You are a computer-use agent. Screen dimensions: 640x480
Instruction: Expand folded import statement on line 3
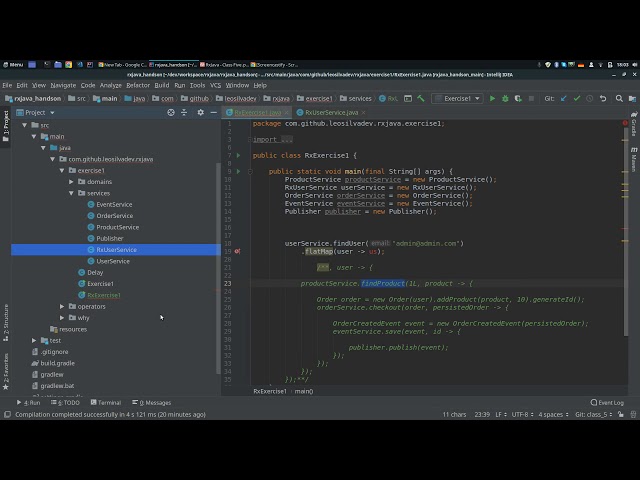point(249,140)
